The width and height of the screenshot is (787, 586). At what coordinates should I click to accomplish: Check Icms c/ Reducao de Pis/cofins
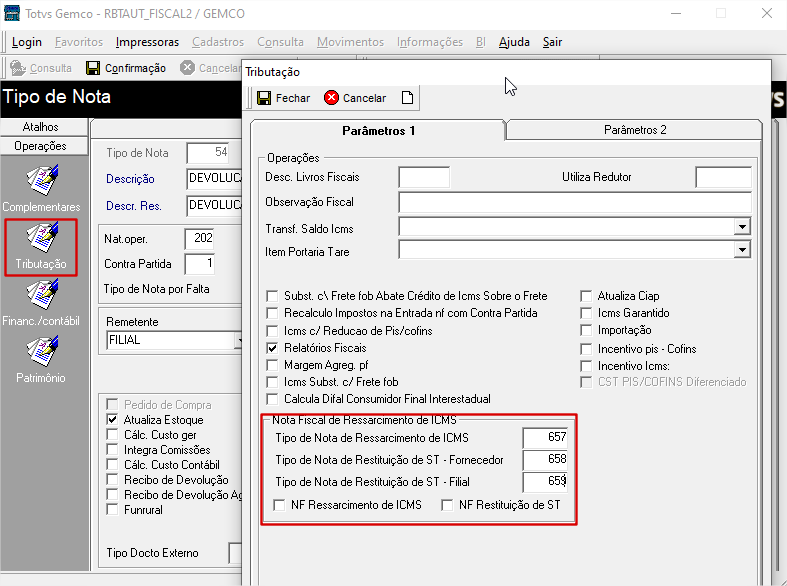click(272, 331)
